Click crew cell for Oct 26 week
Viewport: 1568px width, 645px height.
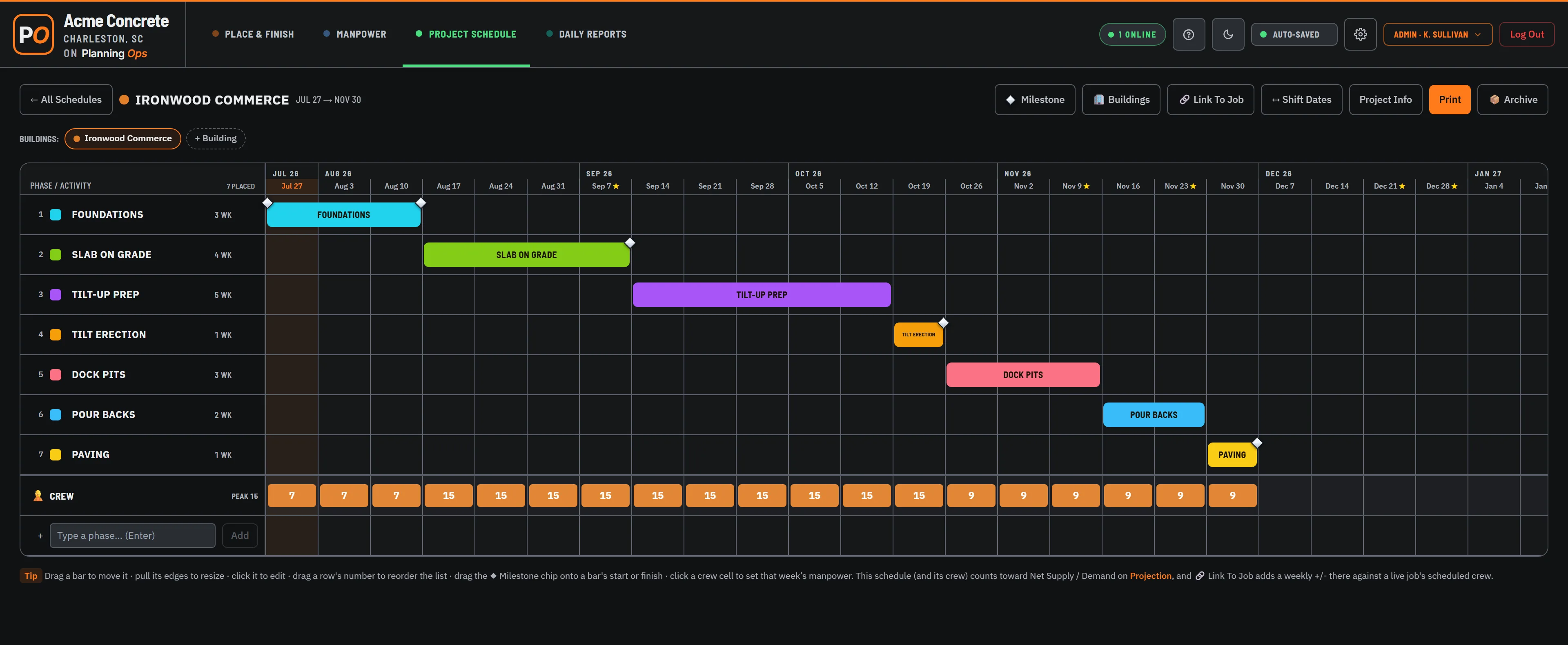pos(971,496)
